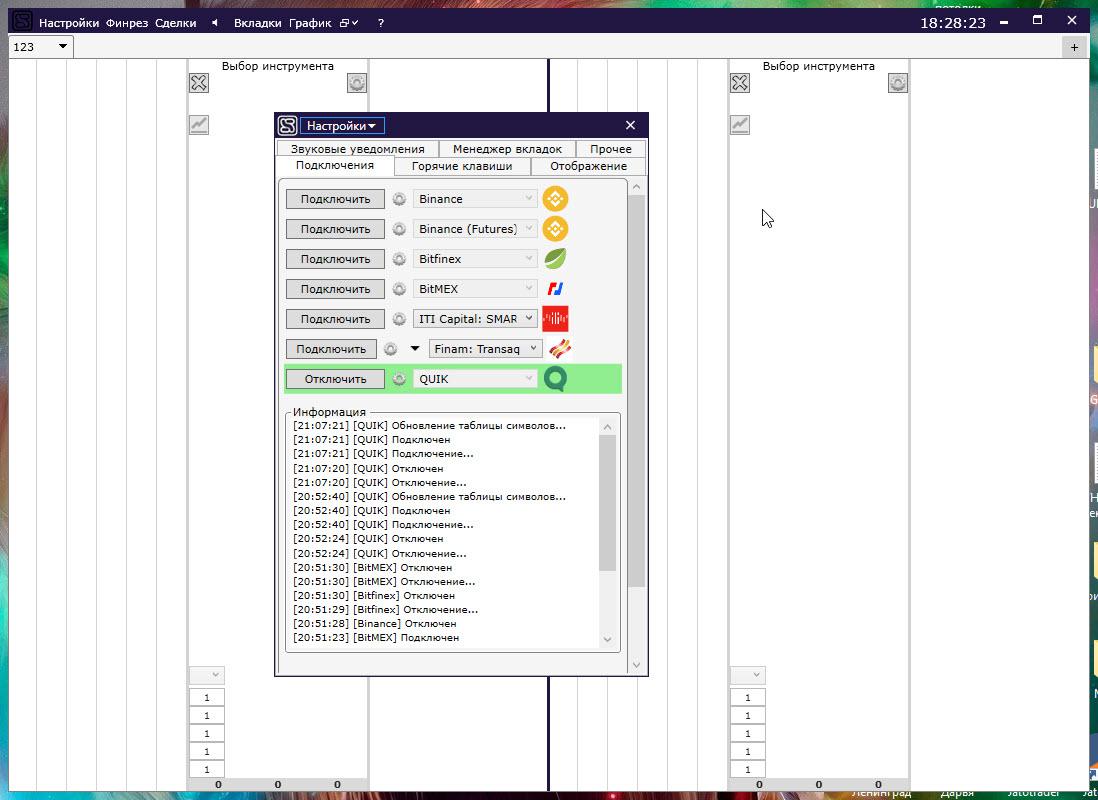
Task: Open the gear settings for Binance (Futures)
Action: (399, 229)
